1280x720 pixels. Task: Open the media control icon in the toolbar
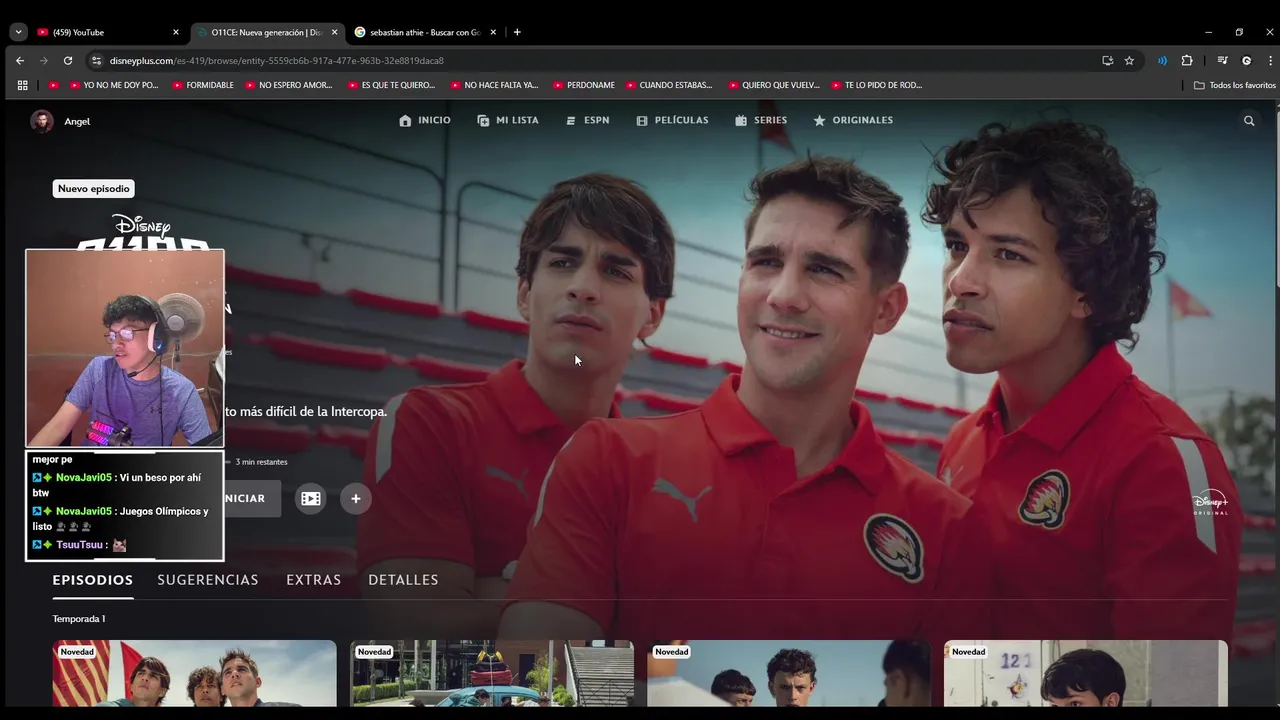1222,61
